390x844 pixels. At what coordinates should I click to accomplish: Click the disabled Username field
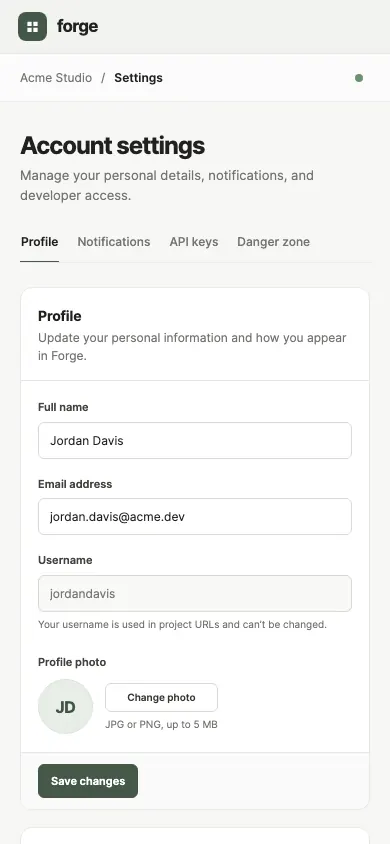pos(195,594)
